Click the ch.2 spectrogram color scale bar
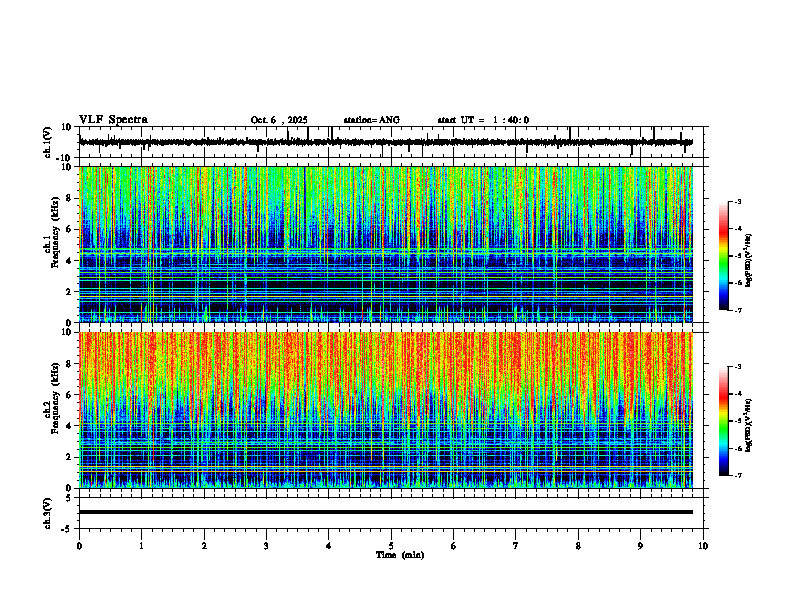This screenshot has height=612, width=792. (x=724, y=421)
